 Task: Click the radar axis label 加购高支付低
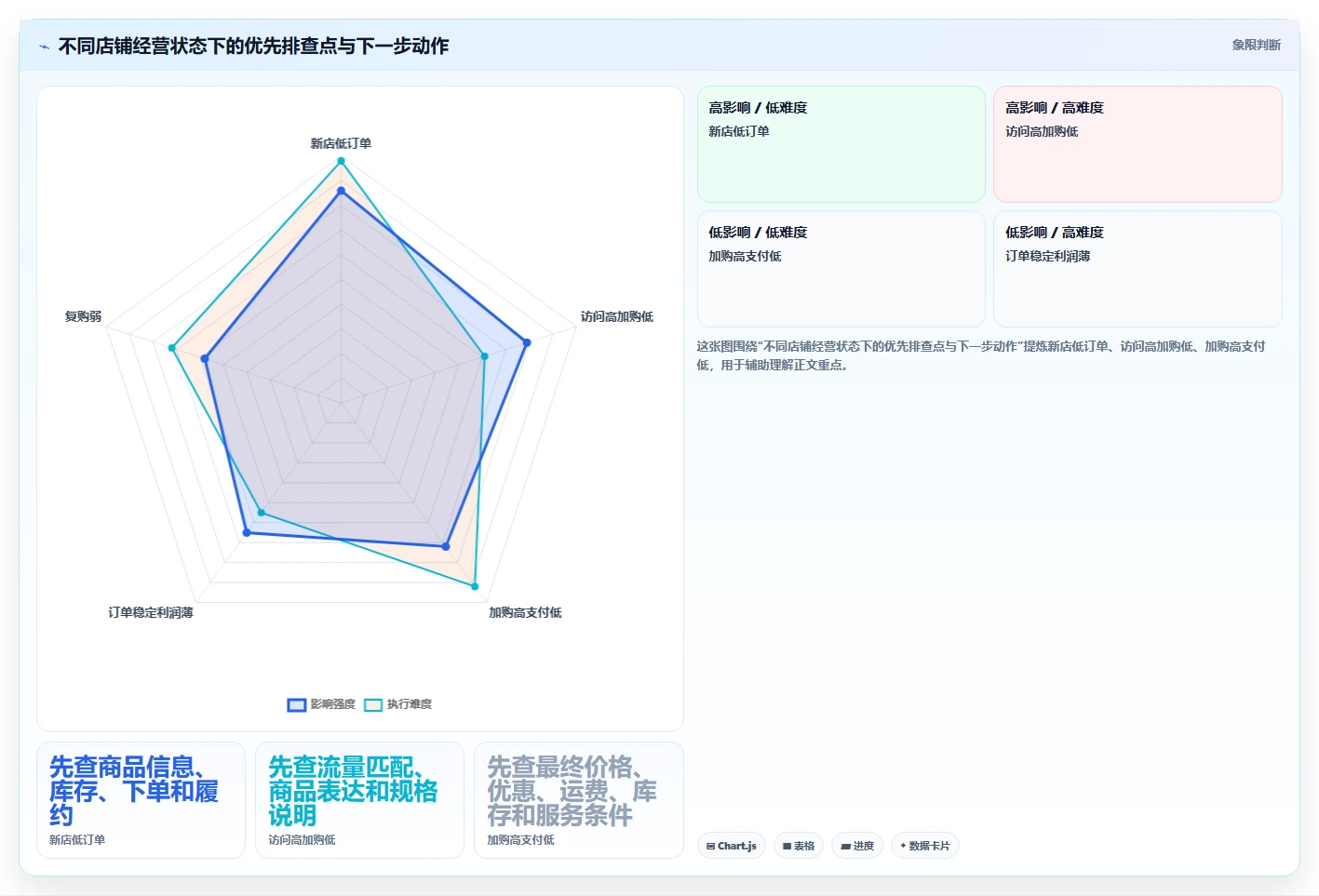[525, 612]
